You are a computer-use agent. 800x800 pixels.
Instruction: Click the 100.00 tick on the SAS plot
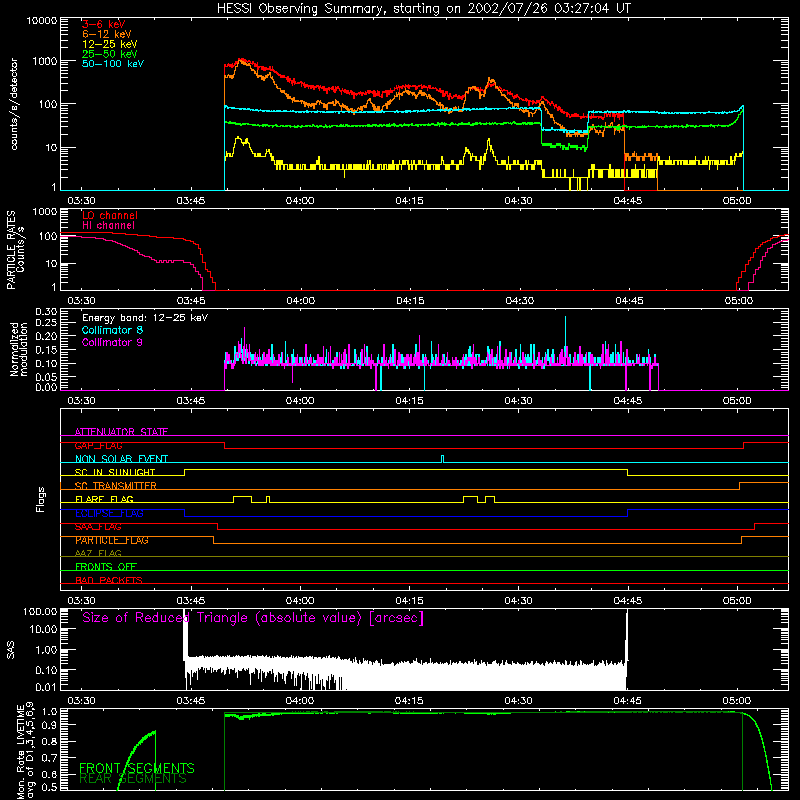coord(40,611)
